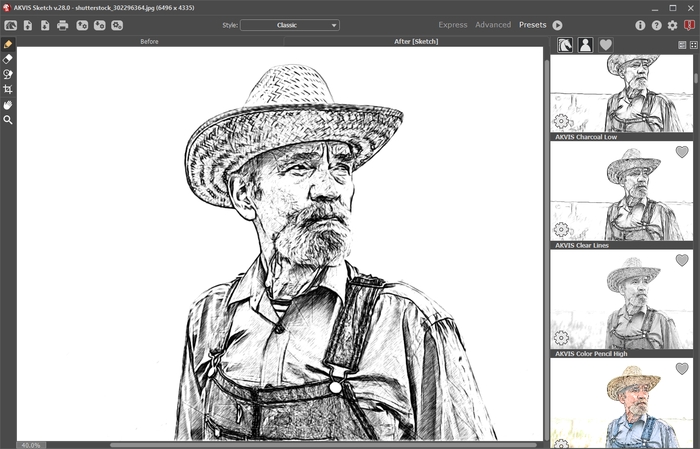Image resolution: width=700 pixels, height=449 pixels.
Task: Favorite the AKVIS Clear Lines preset heart
Action: [x=682, y=152]
